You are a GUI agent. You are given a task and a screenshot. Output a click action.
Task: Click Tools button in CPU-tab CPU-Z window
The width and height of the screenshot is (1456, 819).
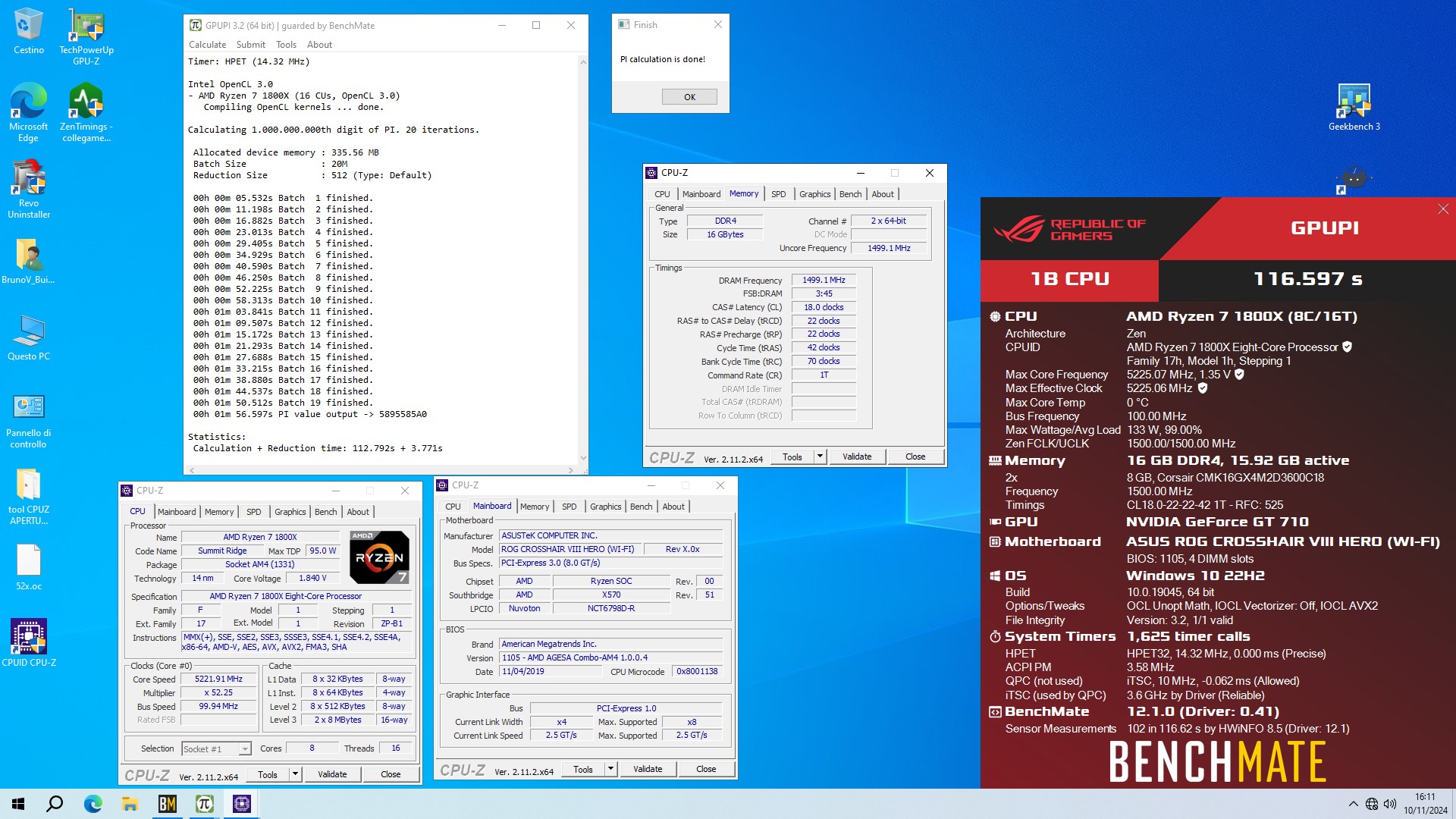click(x=268, y=774)
